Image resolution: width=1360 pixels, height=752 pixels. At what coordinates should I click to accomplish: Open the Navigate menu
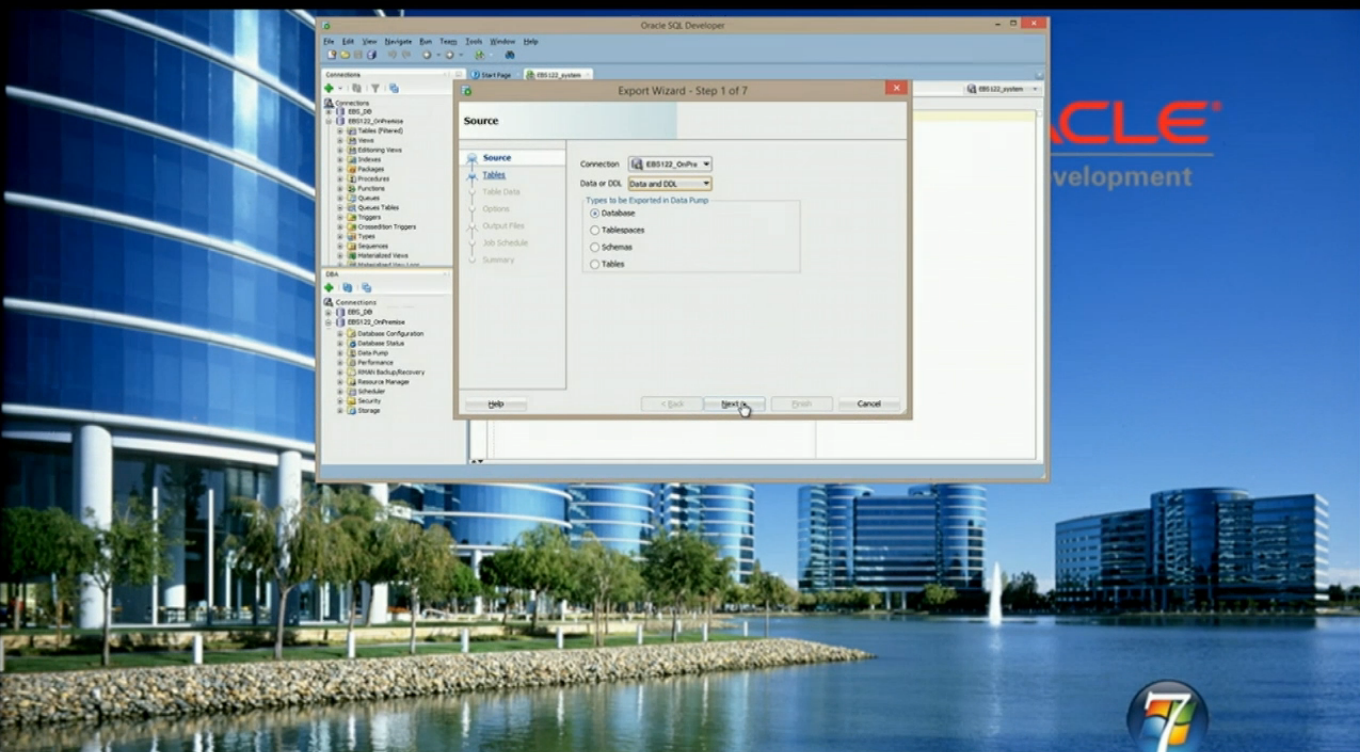click(398, 41)
